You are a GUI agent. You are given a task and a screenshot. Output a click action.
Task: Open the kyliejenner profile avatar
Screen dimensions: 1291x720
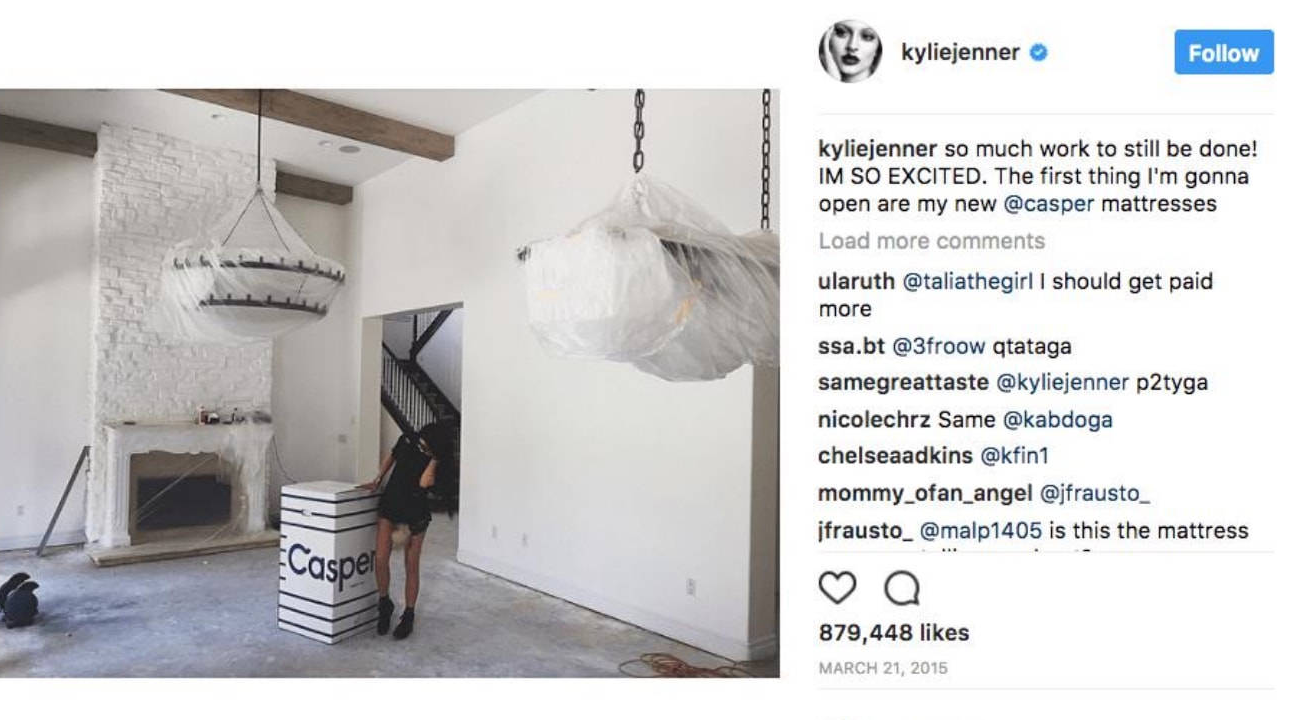click(850, 51)
